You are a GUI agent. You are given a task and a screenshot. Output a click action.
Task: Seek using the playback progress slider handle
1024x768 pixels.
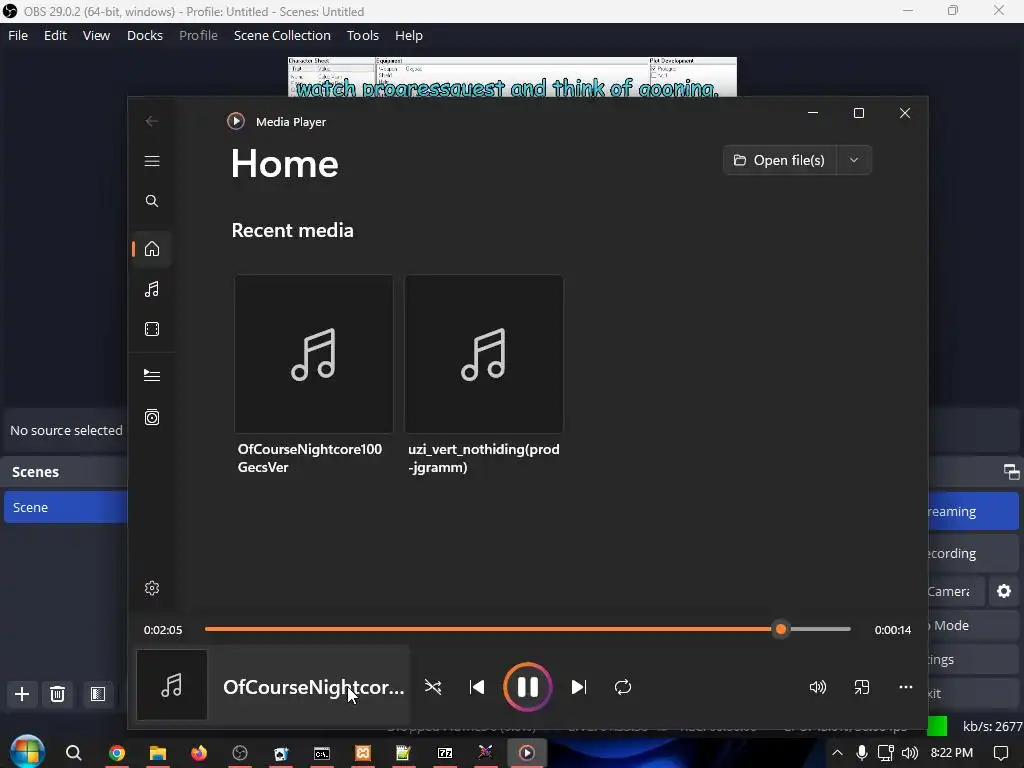pyautogui.click(x=781, y=630)
